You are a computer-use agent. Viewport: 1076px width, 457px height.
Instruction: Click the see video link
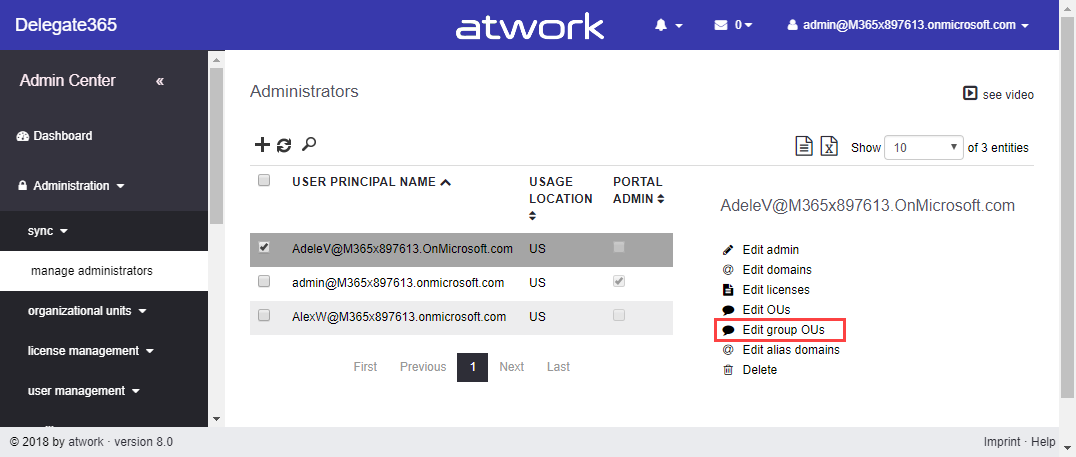coord(998,94)
